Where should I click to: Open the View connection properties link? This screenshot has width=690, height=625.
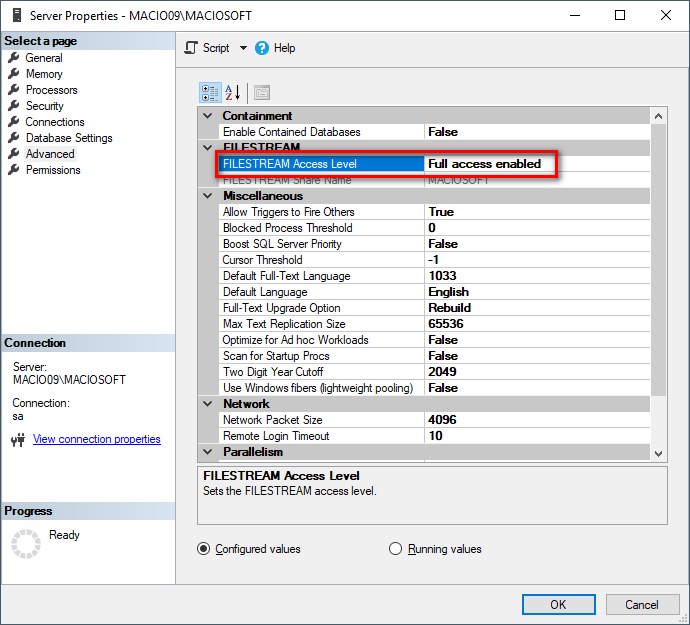(x=96, y=439)
